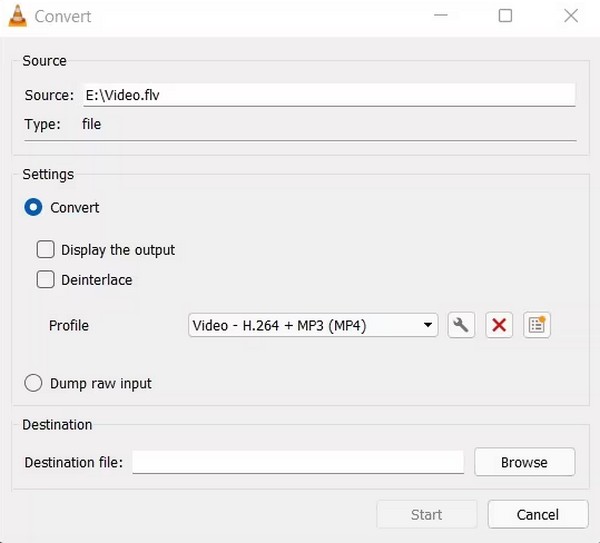Viewport: 600px width, 543px height.
Task: Delete selected profile with red X icon
Action: click(x=499, y=325)
